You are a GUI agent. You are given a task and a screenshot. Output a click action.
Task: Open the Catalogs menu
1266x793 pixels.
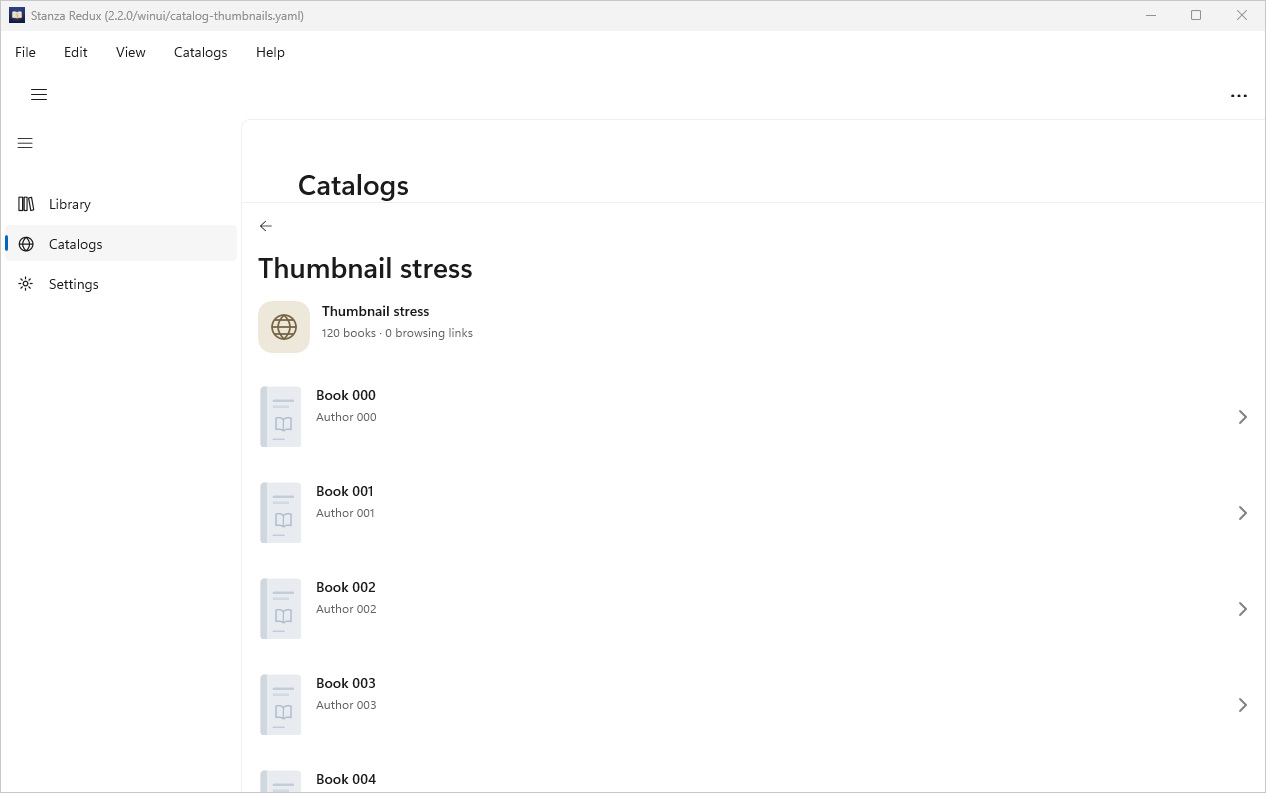[201, 52]
